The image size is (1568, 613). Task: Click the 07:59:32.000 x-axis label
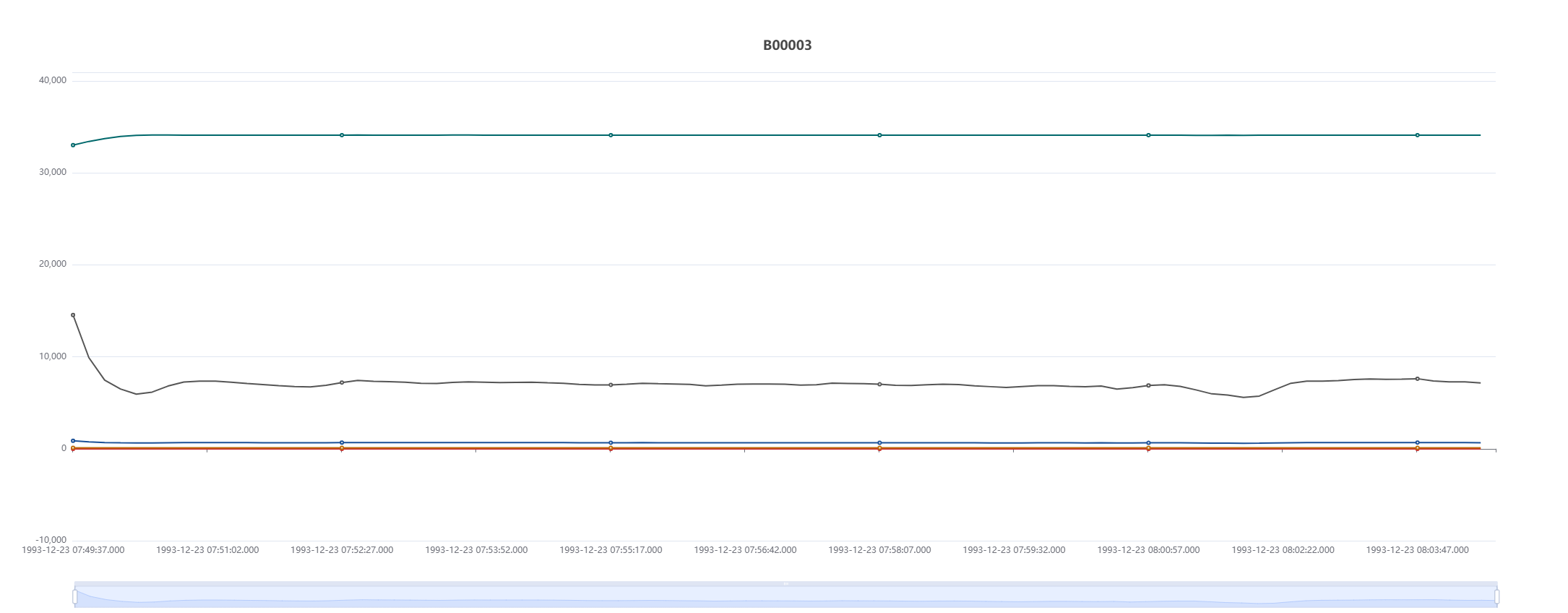pos(1014,550)
